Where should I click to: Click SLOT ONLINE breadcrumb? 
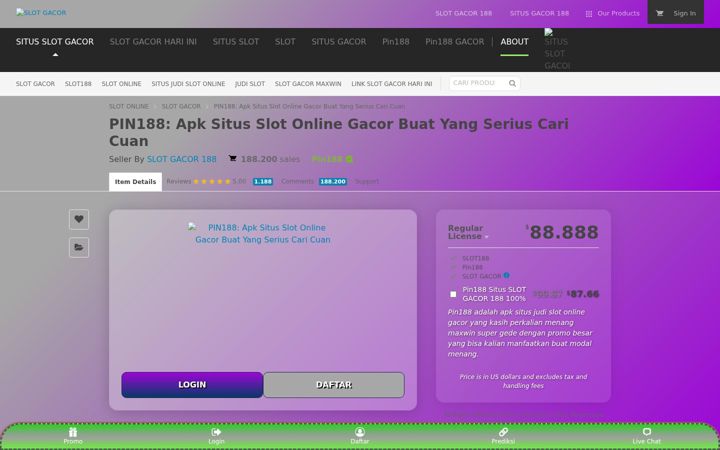point(129,106)
